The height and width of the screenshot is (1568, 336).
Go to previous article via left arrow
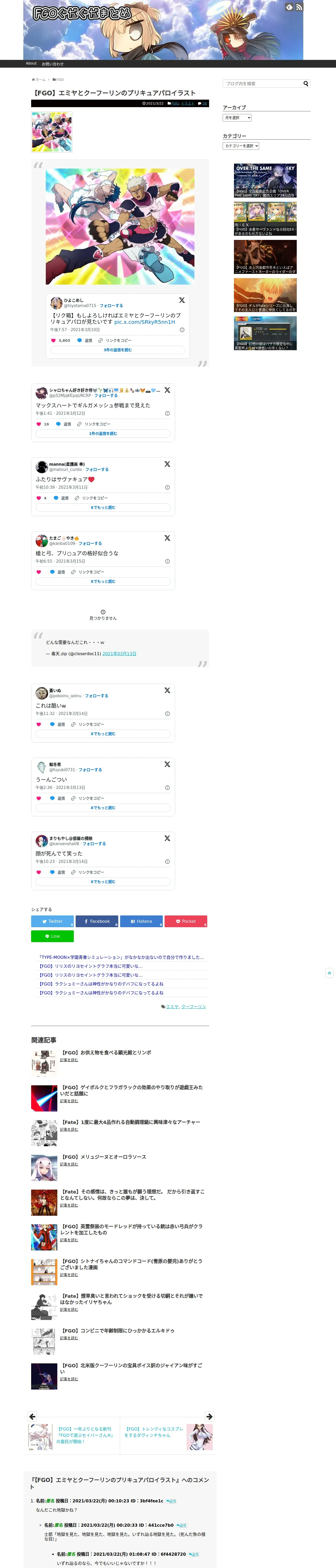(32, 1416)
